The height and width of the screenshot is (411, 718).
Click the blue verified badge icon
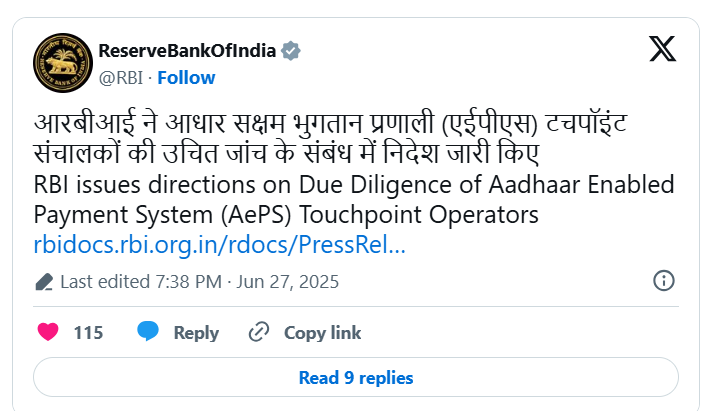click(x=290, y=51)
